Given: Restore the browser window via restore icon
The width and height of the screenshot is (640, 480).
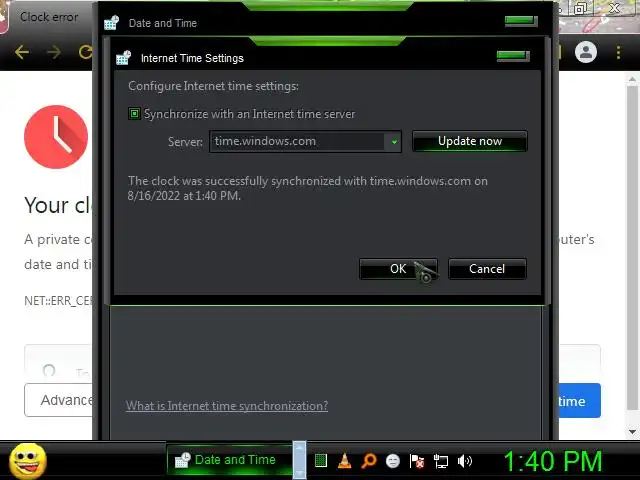Looking at the screenshot, I should 580,8.
